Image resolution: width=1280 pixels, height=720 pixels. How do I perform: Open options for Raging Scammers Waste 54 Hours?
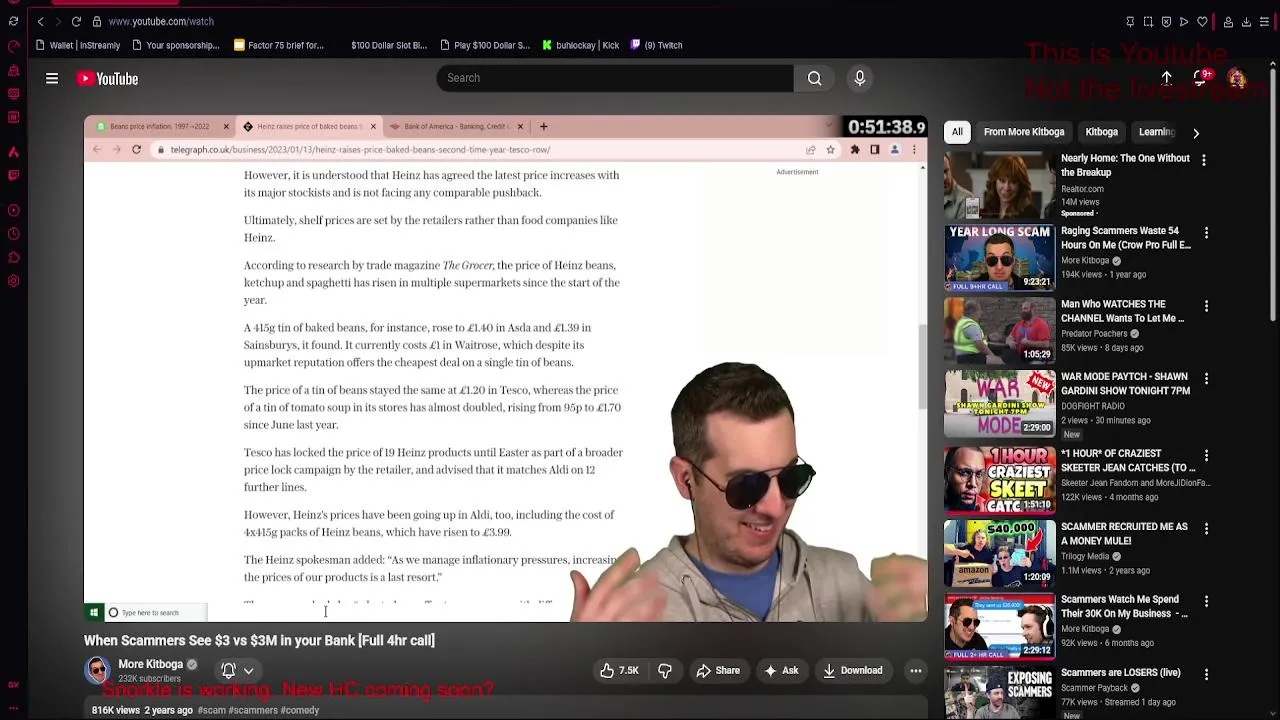tap(1206, 233)
